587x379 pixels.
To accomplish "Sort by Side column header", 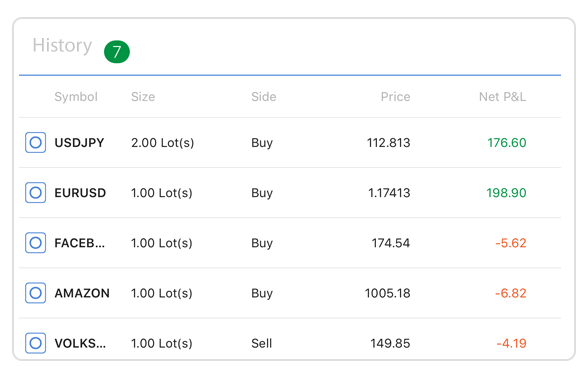I will (264, 97).
